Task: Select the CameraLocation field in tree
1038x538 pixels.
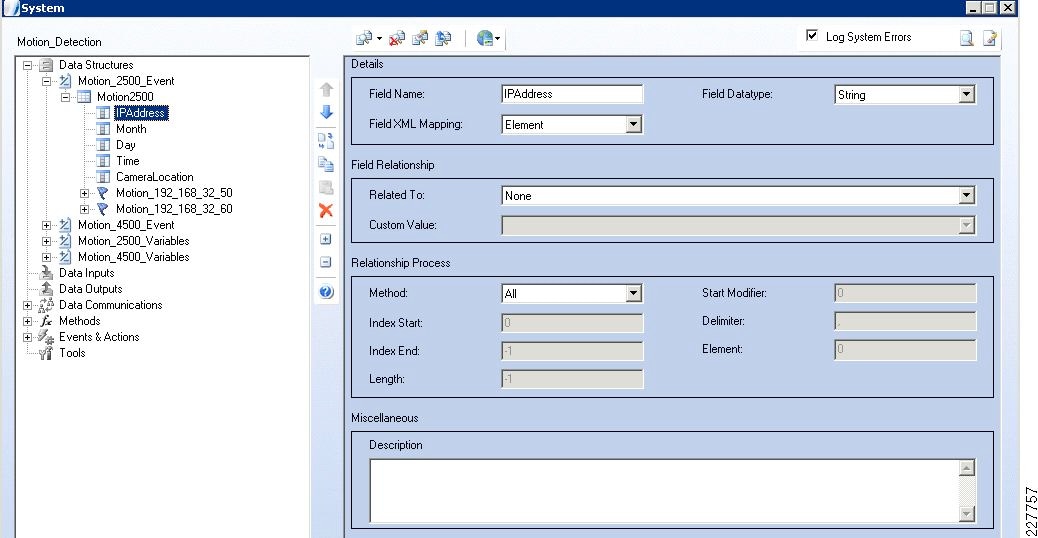Action: pyautogui.click(x=155, y=177)
